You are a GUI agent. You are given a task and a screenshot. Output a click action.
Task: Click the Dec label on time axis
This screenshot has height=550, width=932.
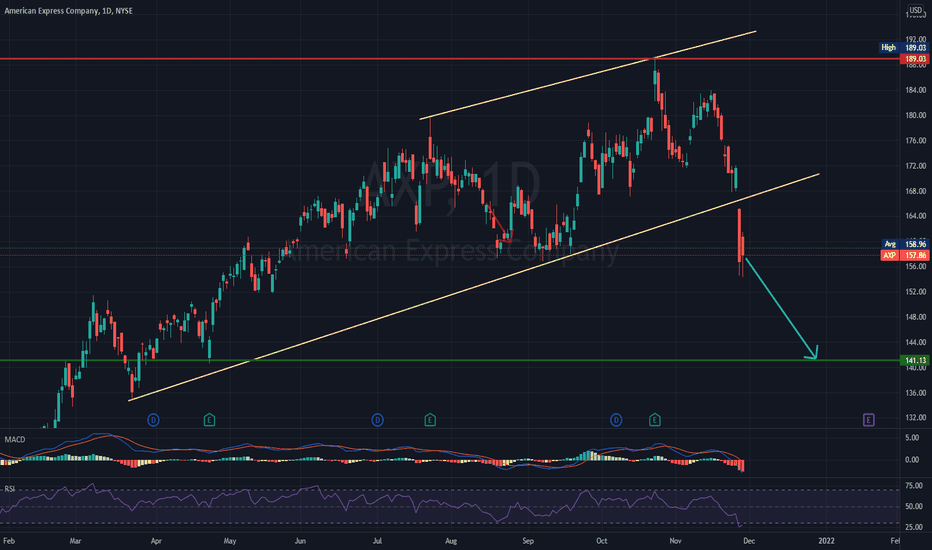pyautogui.click(x=749, y=541)
